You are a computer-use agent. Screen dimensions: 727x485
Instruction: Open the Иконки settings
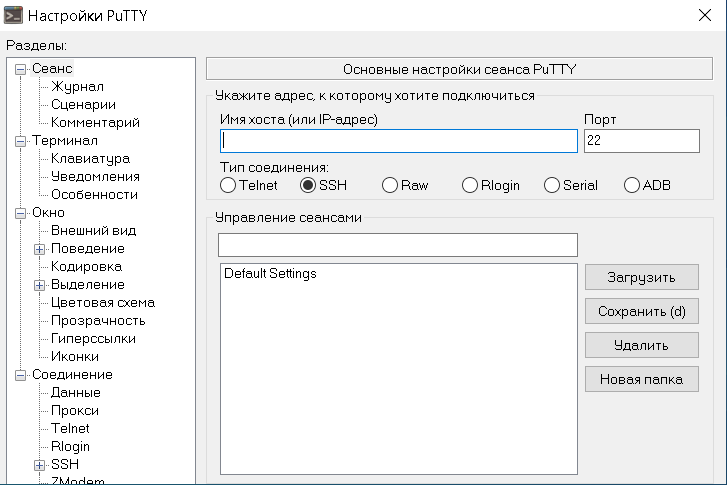[75, 357]
